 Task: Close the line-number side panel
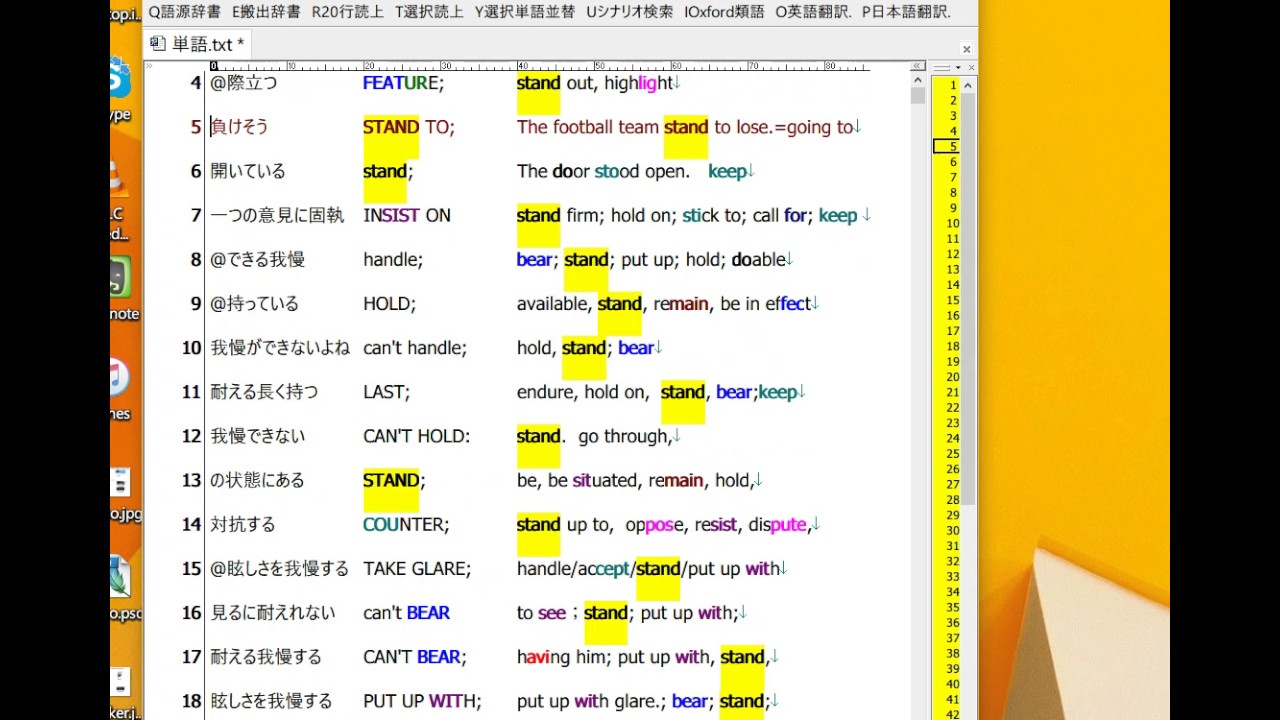tap(970, 67)
